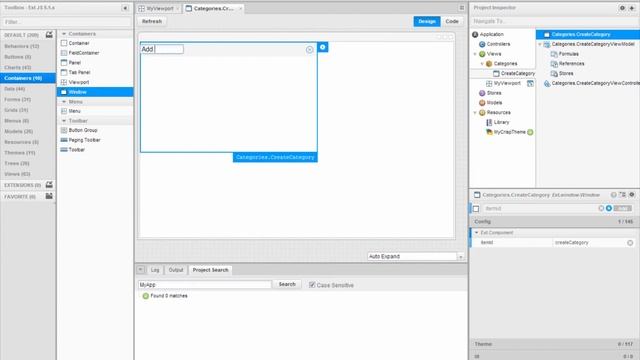Select the Models node in project tree
The width and height of the screenshot is (640, 360).
[x=494, y=103]
